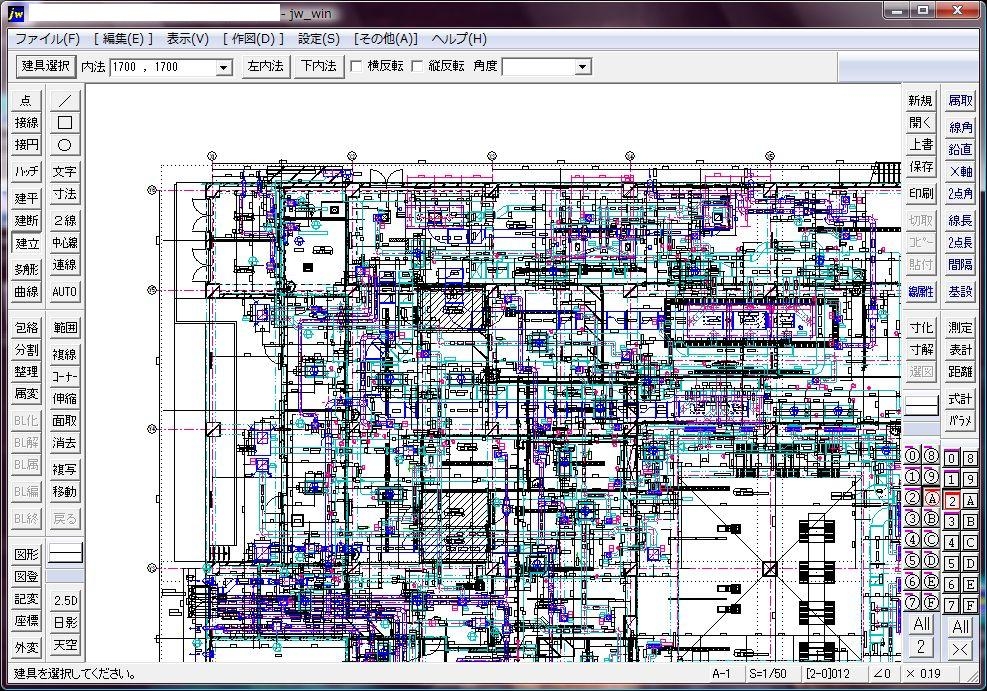This screenshot has height=691, width=987.
Task: Expand the 角度 angle dropdown
Action: pos(582,67)
